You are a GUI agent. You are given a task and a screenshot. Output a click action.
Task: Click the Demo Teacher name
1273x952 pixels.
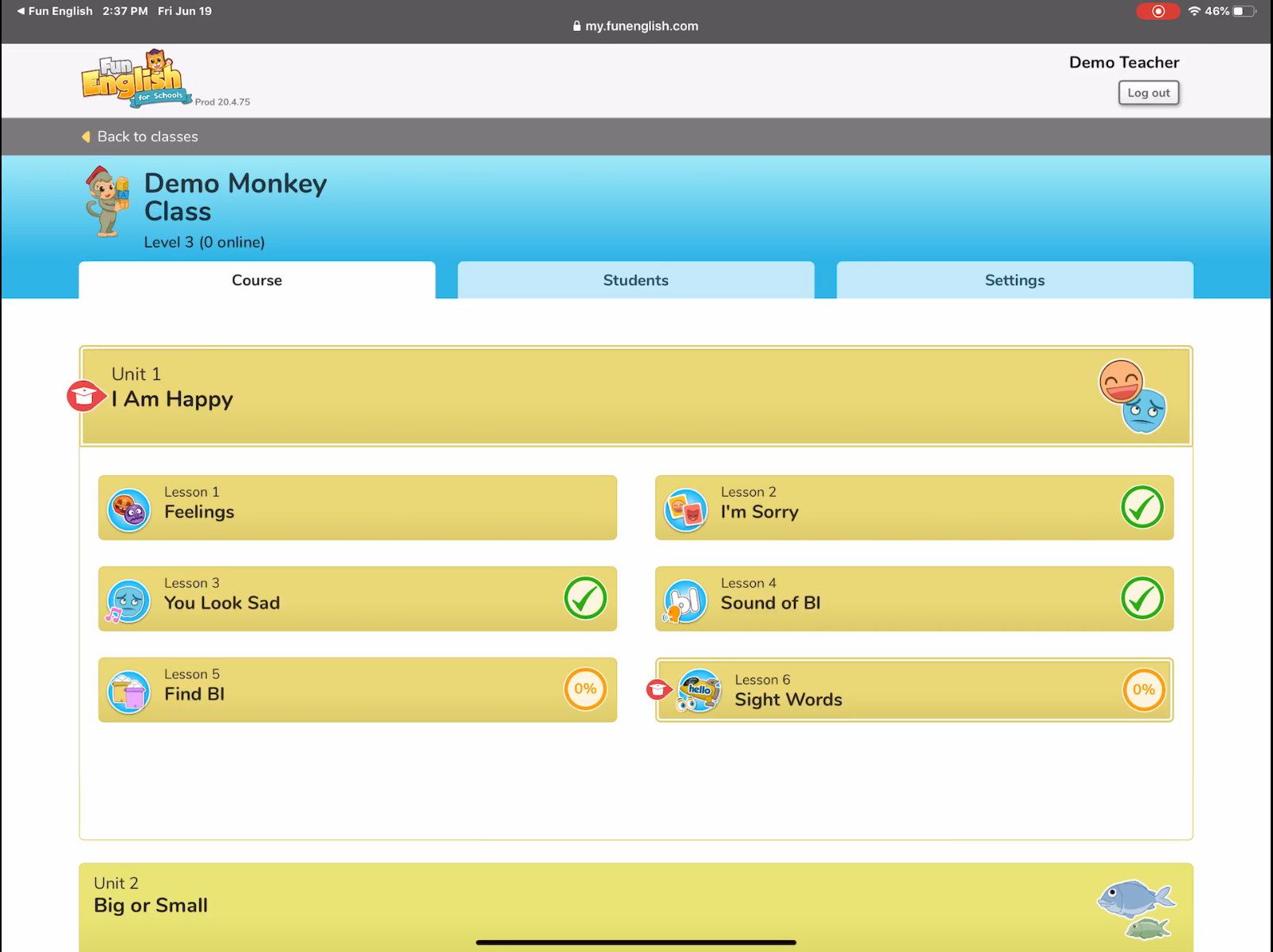(1124, 62)
